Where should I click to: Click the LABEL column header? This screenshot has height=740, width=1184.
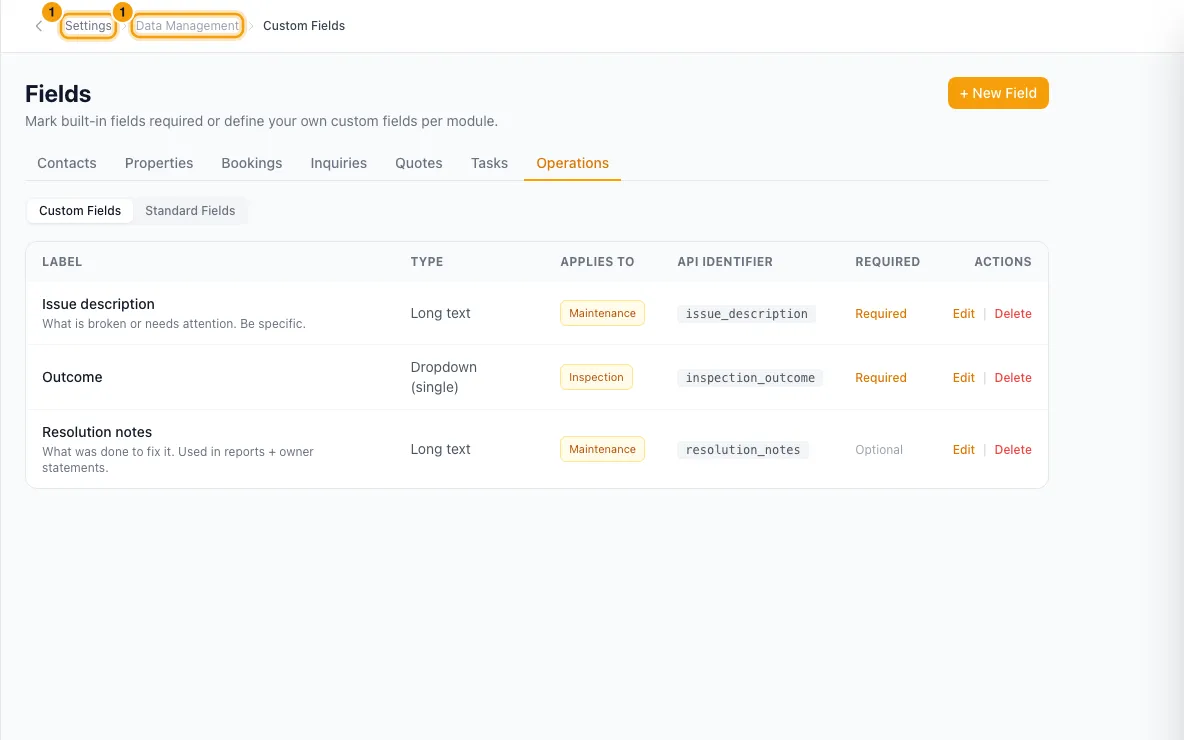62,262
